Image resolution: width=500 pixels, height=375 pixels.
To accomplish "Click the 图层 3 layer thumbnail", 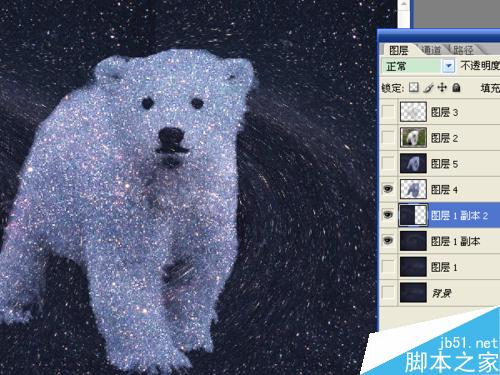I will (x=413, y=112).
